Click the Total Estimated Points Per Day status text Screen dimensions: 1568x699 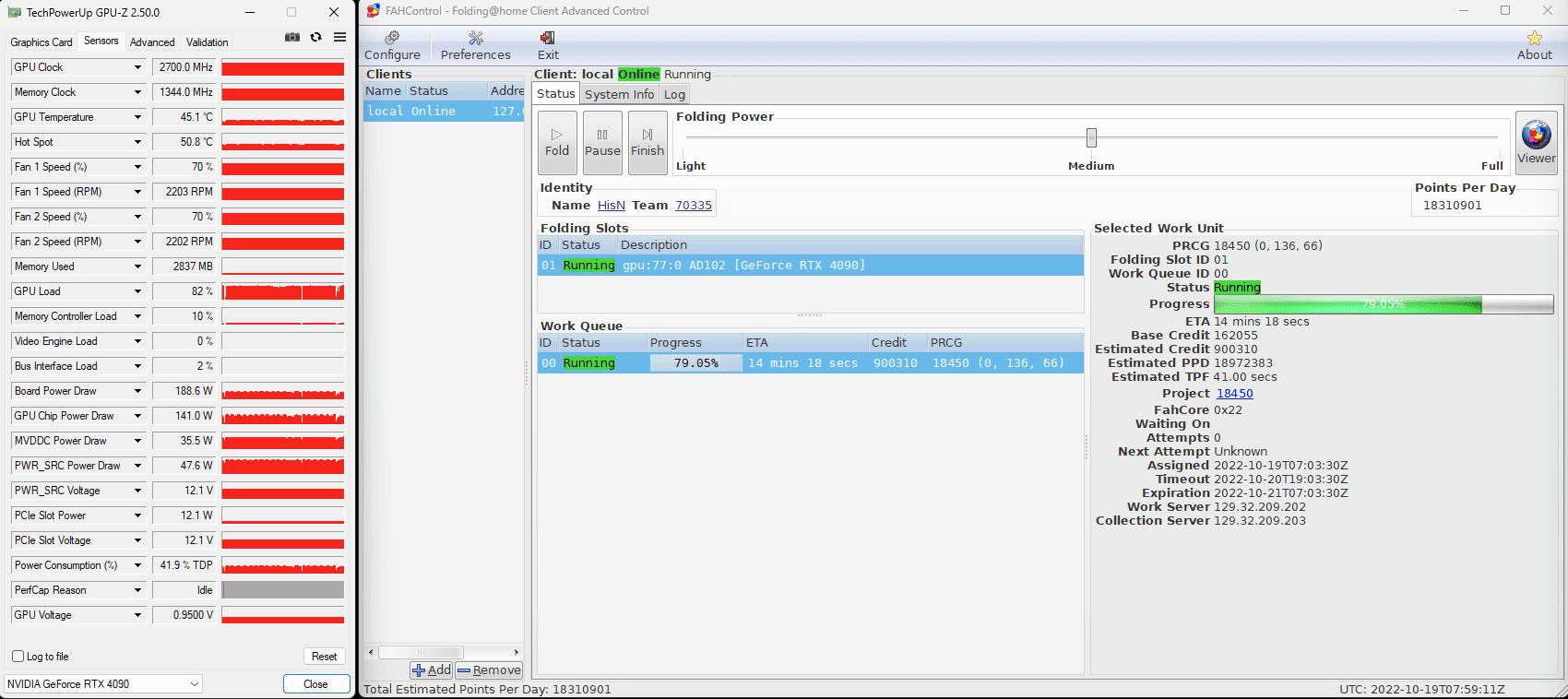pyautogui.click(x=487, y=690)
